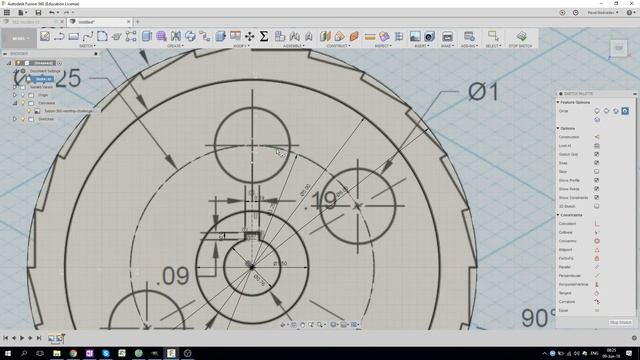Apply the Parallel constraint
Viewport: 640px width, 360px height.
pos(597,267)
